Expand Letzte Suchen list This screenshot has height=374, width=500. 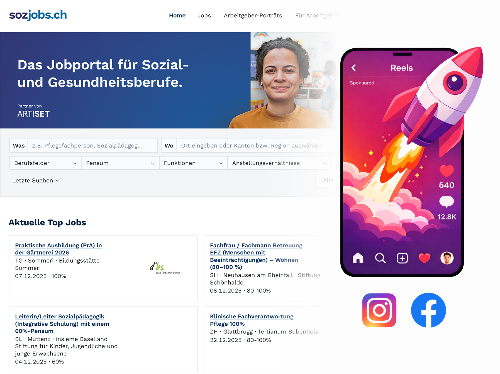[36, 180]
